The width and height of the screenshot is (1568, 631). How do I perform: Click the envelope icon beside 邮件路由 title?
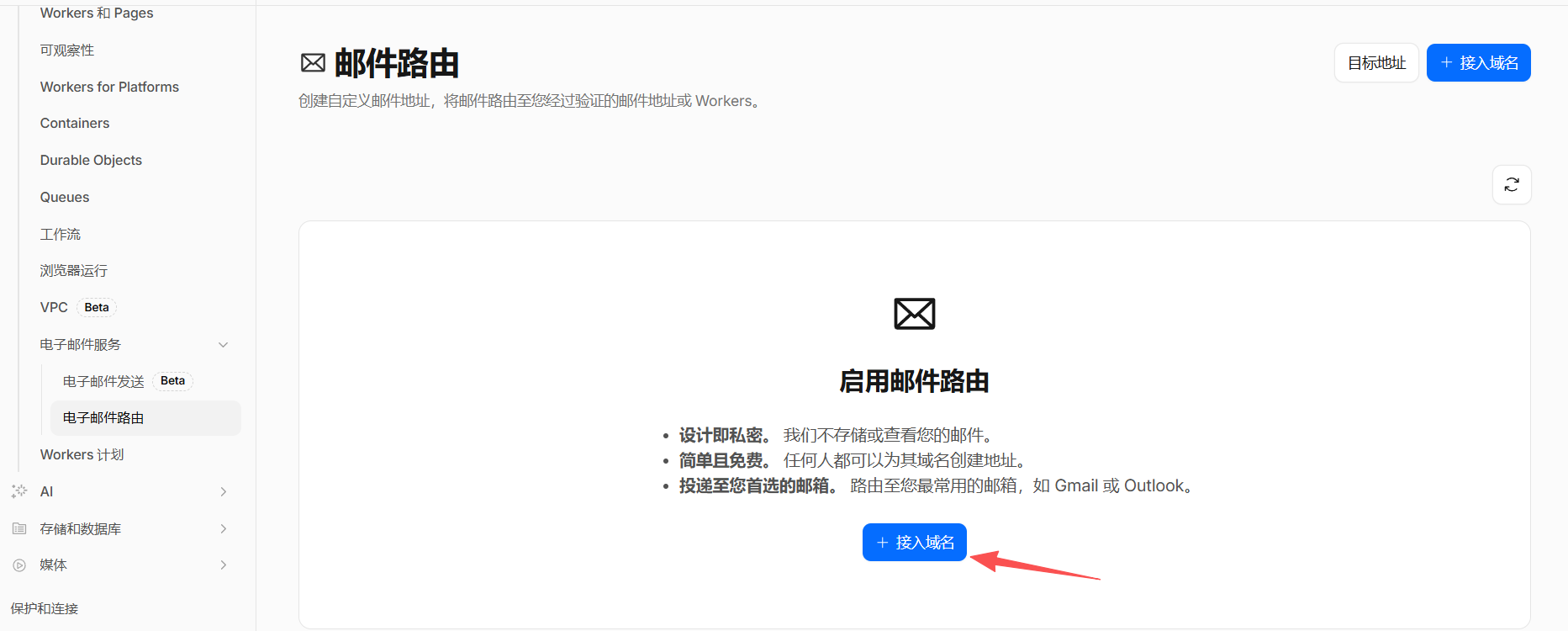pos(314,63)
